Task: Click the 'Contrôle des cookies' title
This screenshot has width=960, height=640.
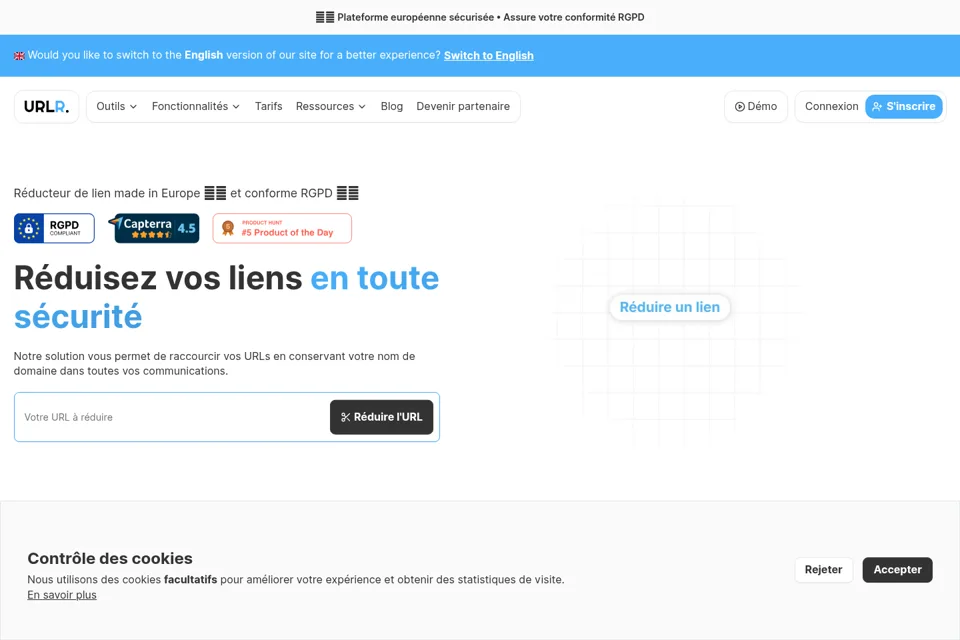Action: click(110, 559)
